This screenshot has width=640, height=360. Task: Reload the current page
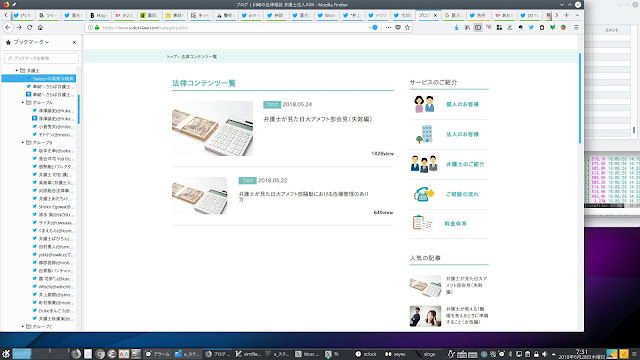pyautogui.click(x=29, y=27)
